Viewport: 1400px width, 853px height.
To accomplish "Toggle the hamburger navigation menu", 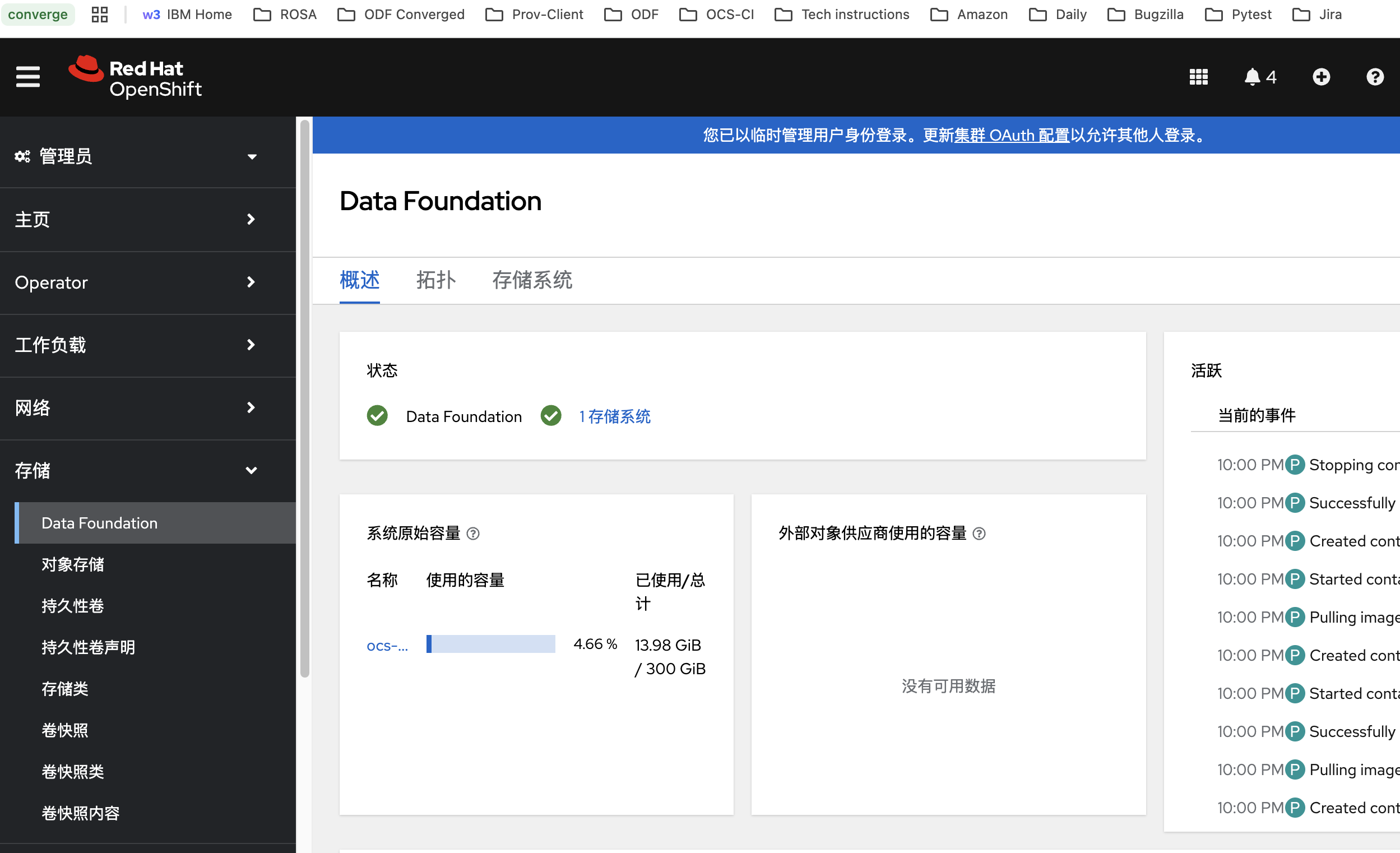I will 28,77.
